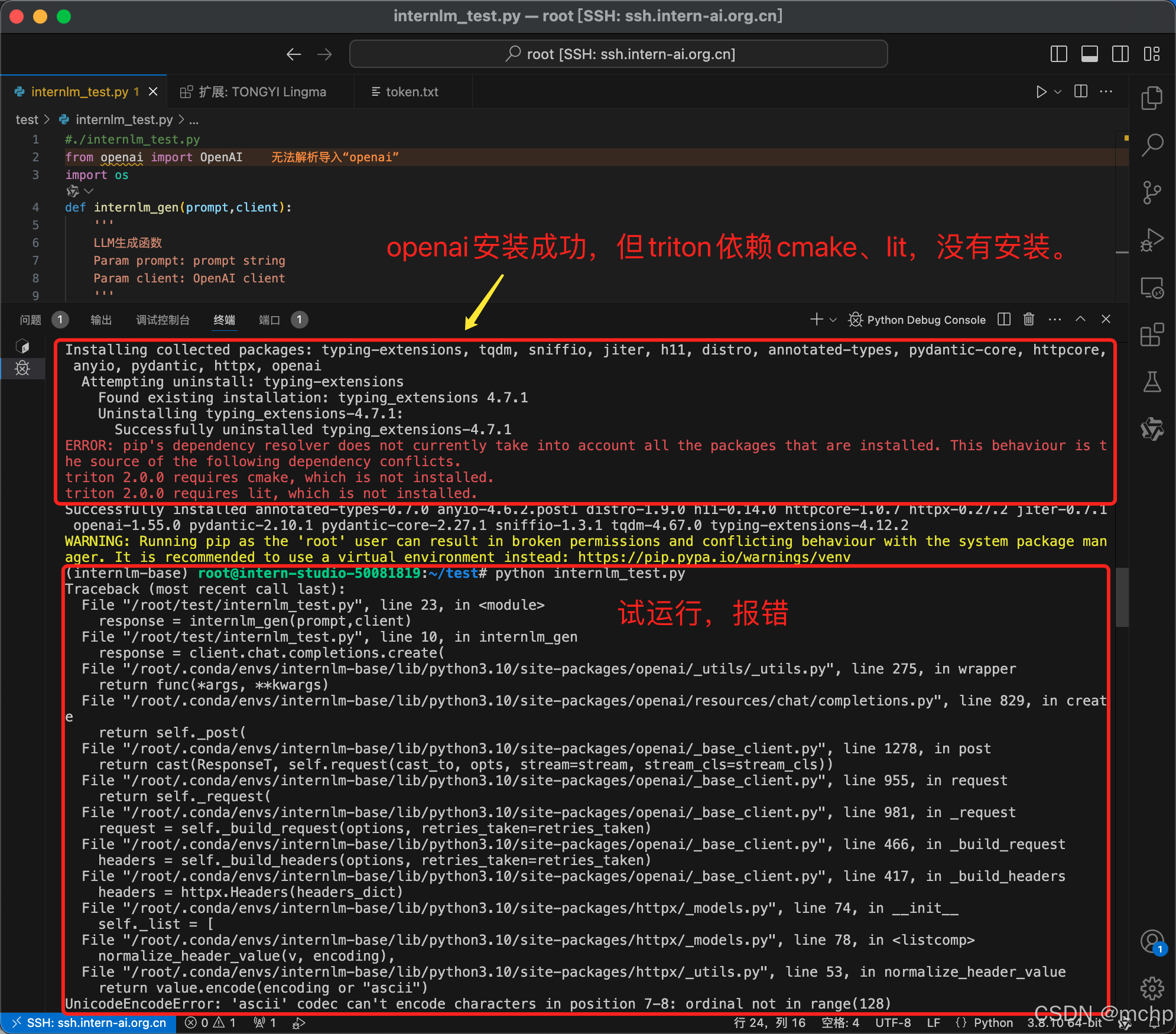Switch to the token.txt tab
This screenshot has height=1034, width=1176.
pyautogui.click(x=411, y=92)
